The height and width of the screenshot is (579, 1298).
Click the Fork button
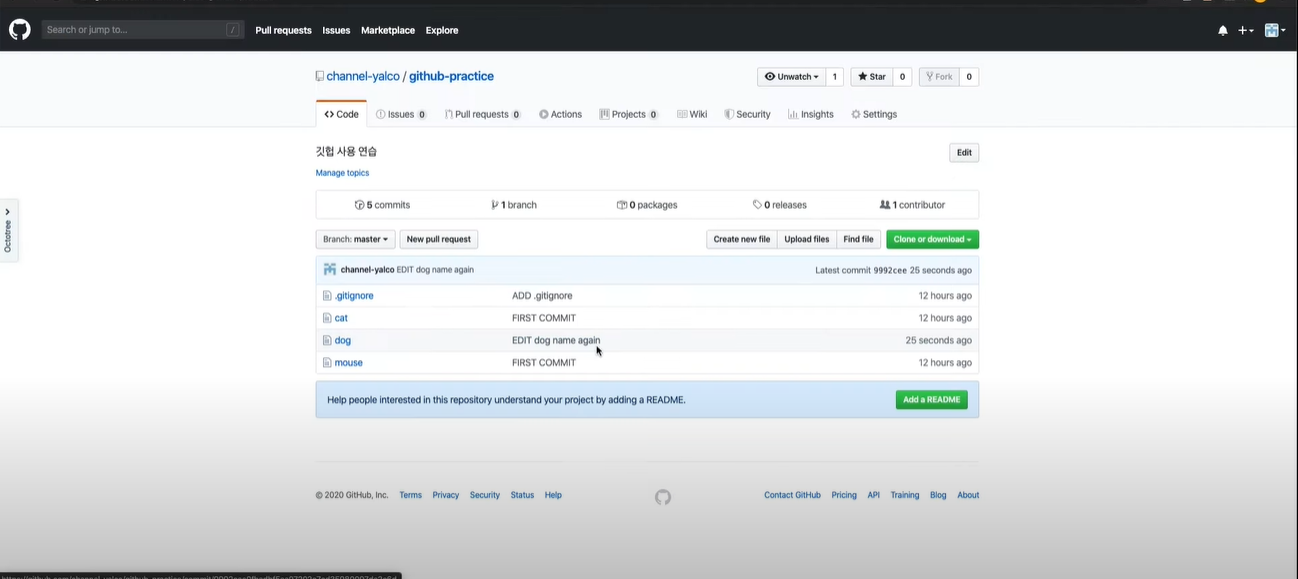point(939,77)
